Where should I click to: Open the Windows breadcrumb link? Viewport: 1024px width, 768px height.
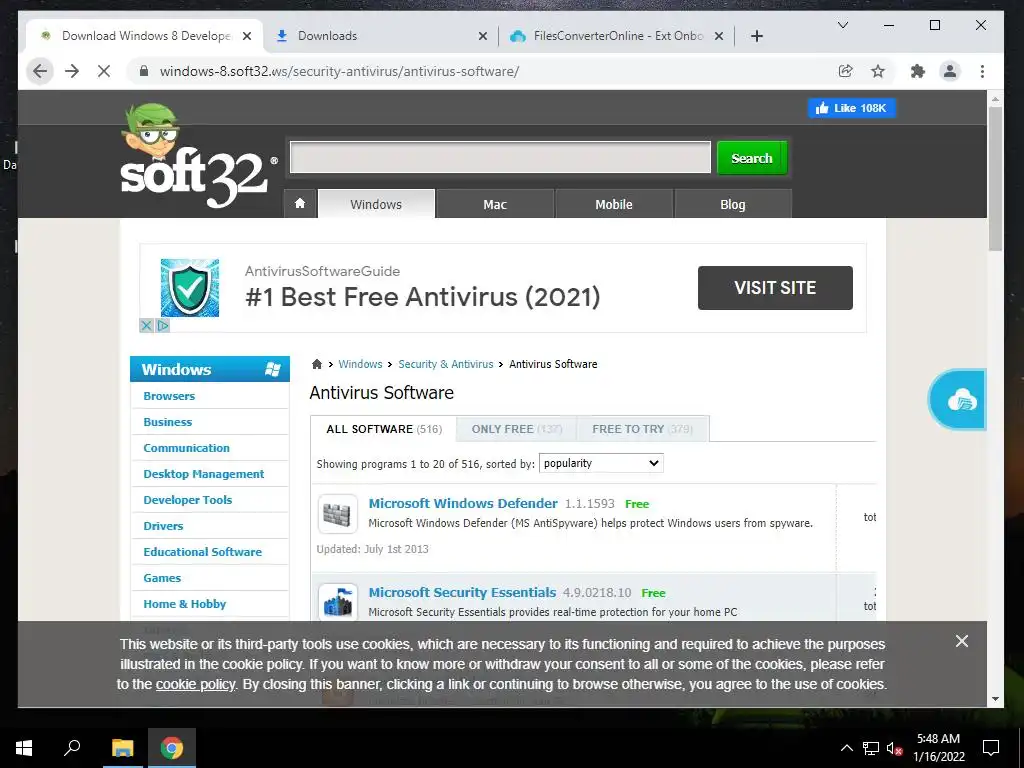pos(360,364)
